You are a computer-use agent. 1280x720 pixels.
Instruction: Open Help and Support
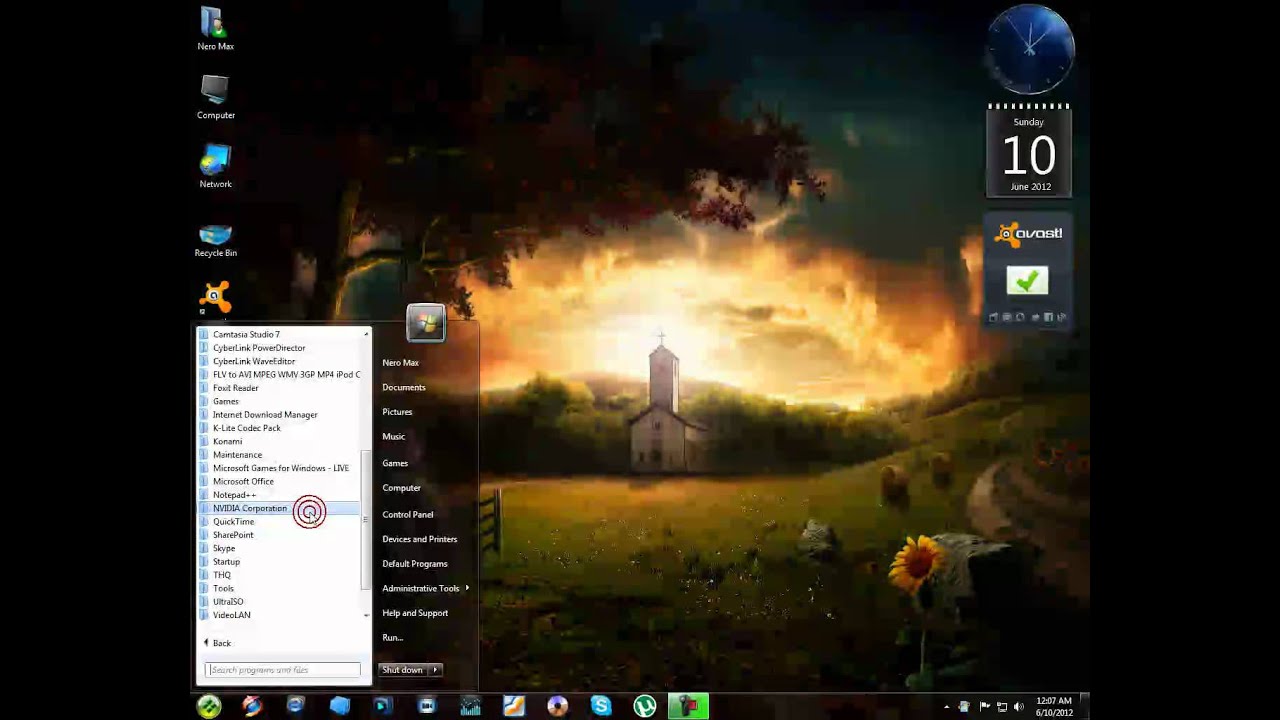click(415, 613)
